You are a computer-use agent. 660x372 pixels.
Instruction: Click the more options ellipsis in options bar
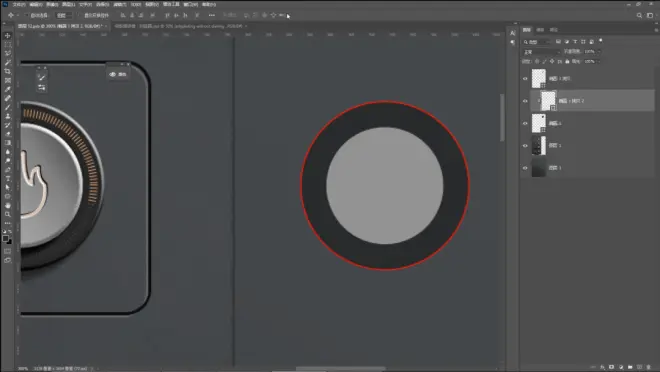[x=212, y=16]
